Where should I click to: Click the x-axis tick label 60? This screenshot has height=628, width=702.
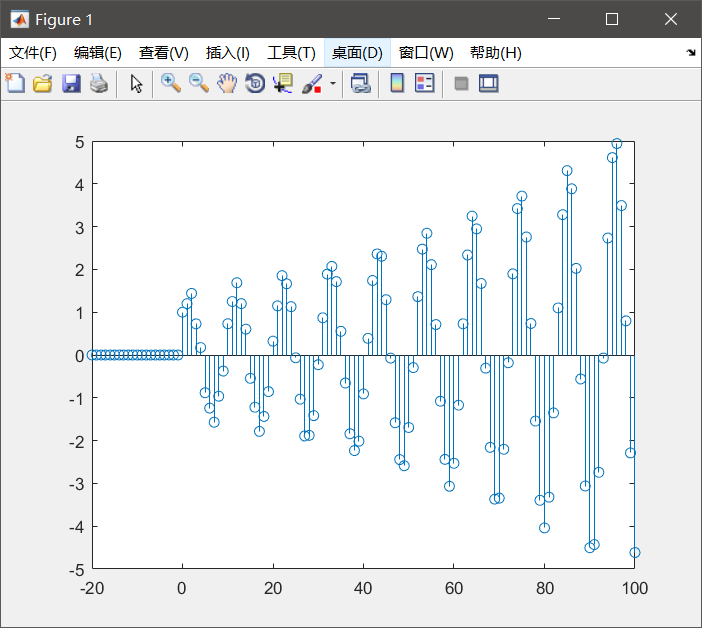pyautogui.click(x=454, y=588)
